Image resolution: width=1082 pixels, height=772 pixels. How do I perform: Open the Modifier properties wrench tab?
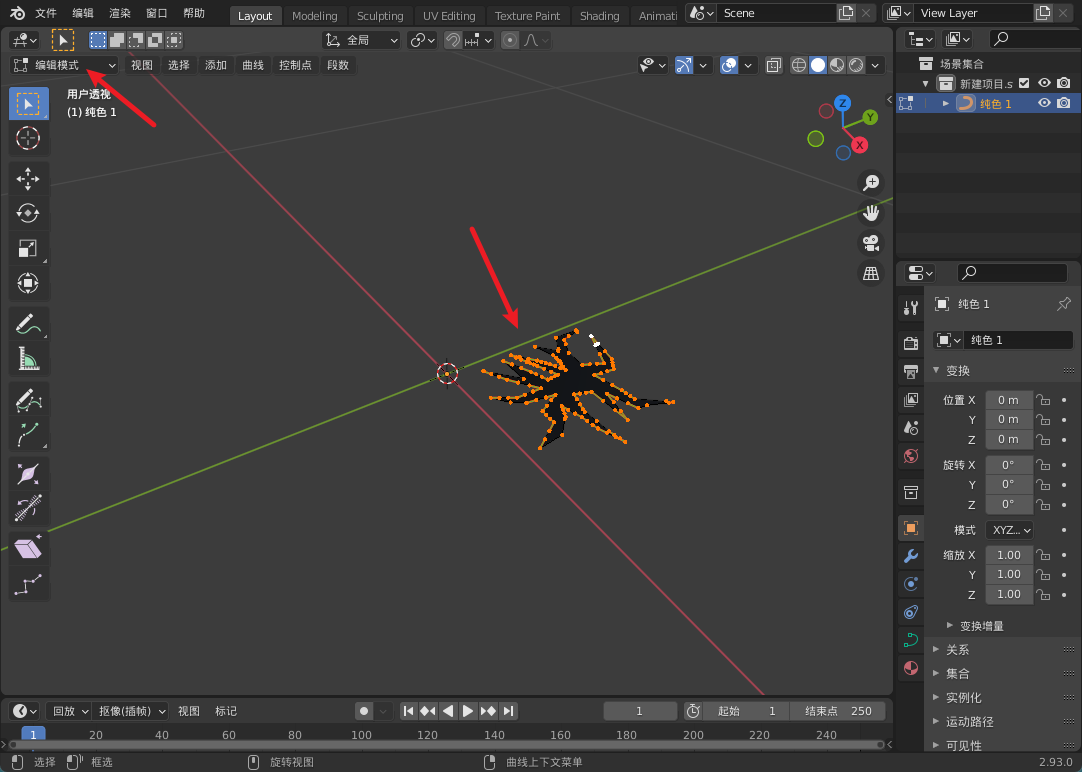[x=911, y=556]
